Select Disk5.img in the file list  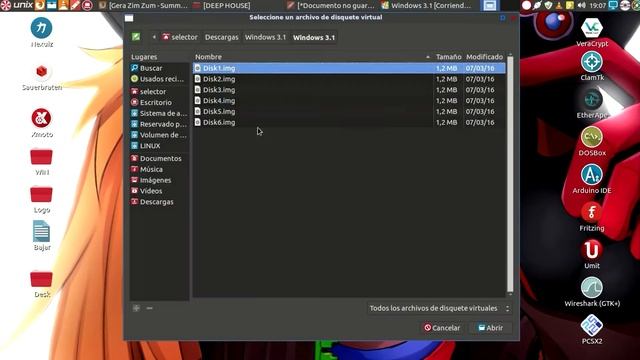coord(349,111)
